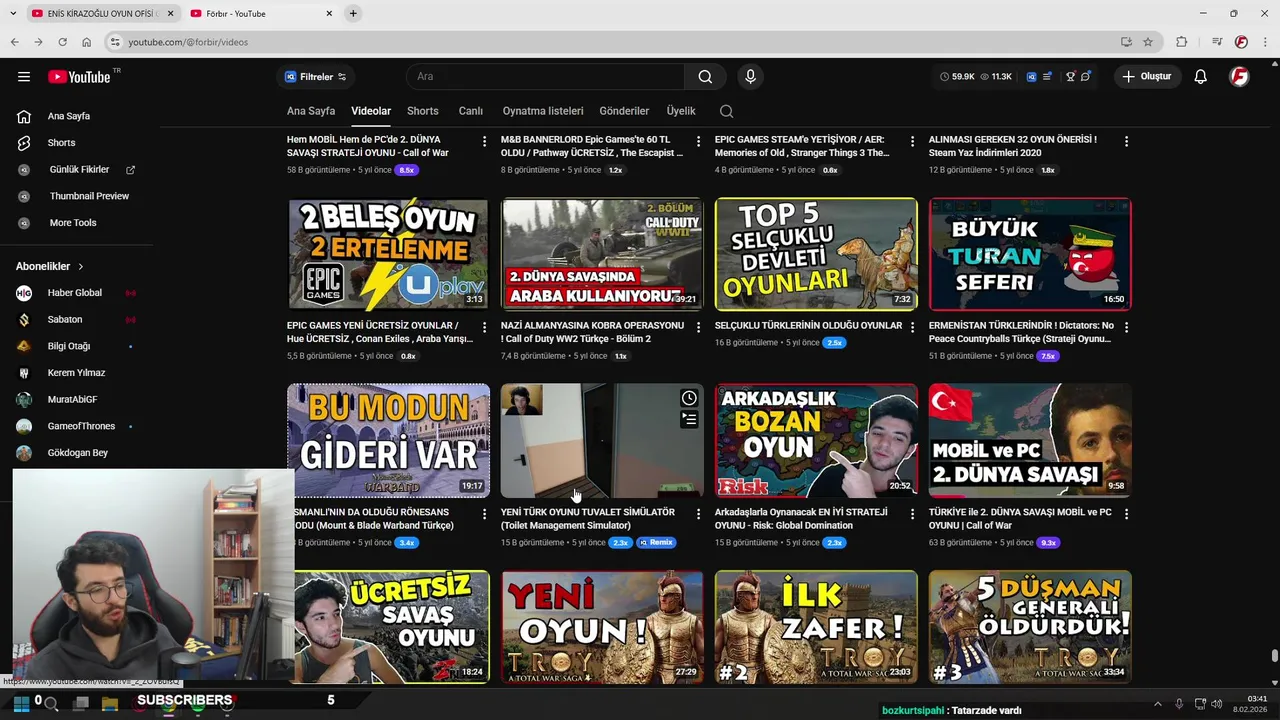Image resolution: width=1280 pixels, height=720 pixels.
Task: Open options for ERMENİSTAN TÜRKLERİNDİR video
Action: click(1126, 327)
